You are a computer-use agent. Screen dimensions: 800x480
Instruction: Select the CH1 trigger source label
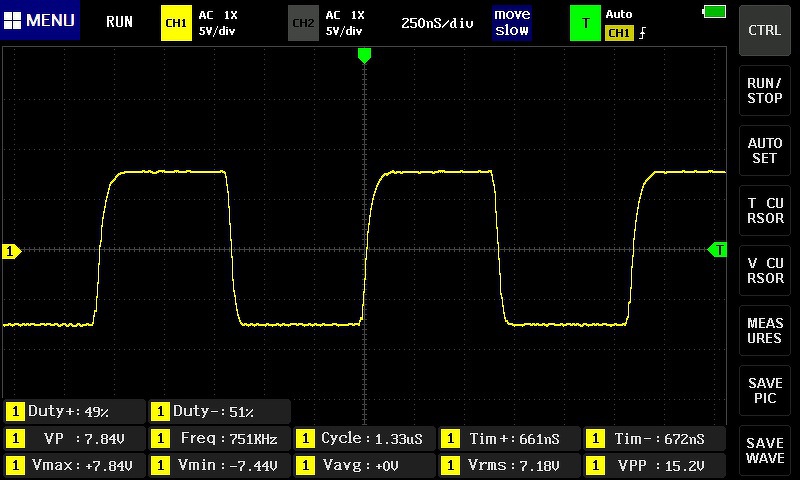coord(619,33)
